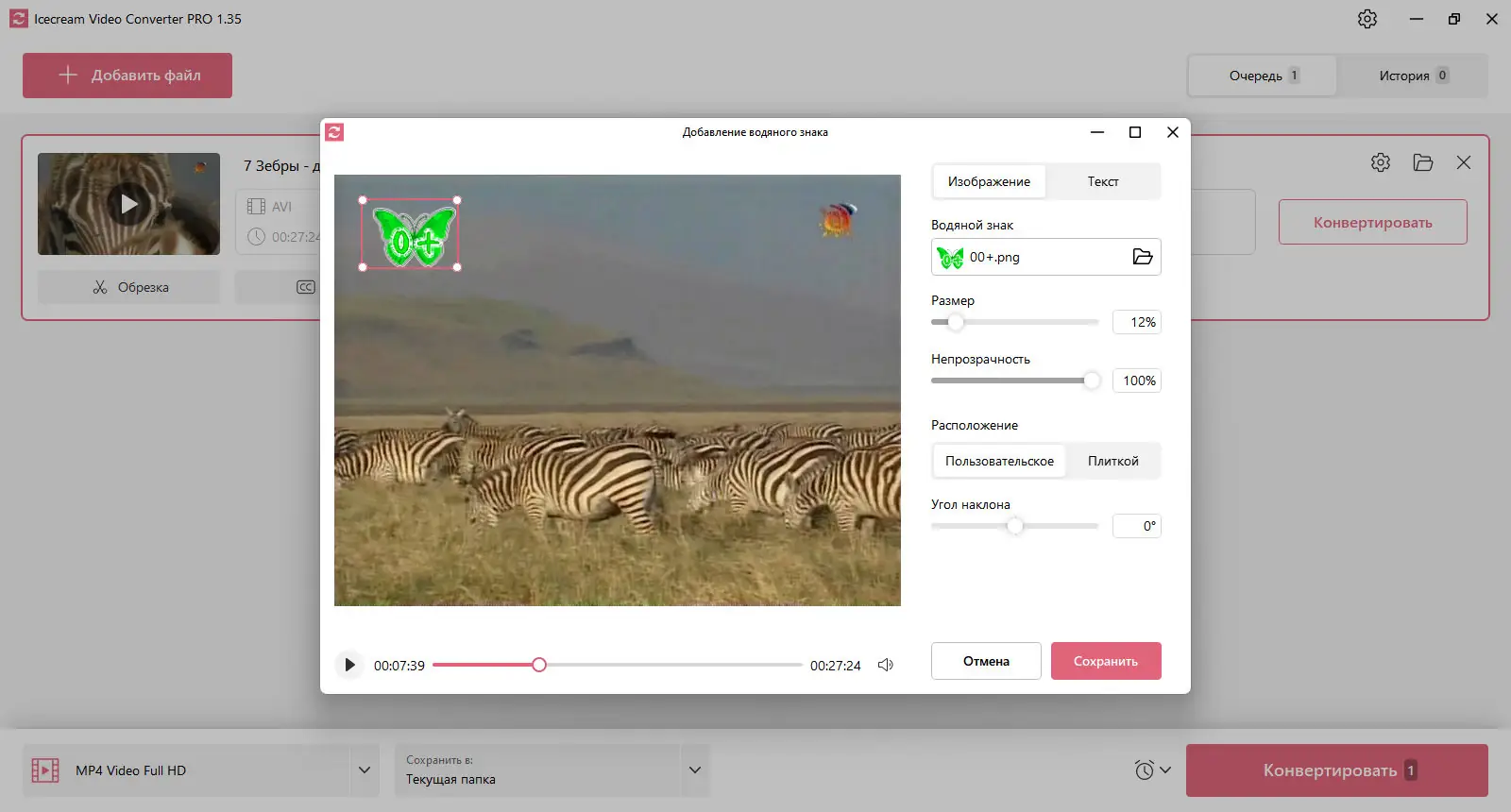Click the plus icon on Добавить файл
1511x812 pixels.
coord(67,75)
